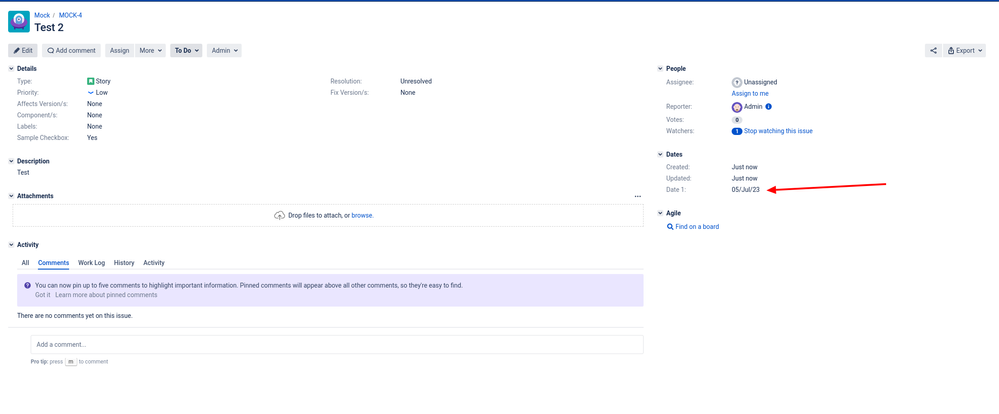The height and width of the screenshot is (414, 999).
Task: Click the upload cloud icon in attachments
Action: point(279,215)
